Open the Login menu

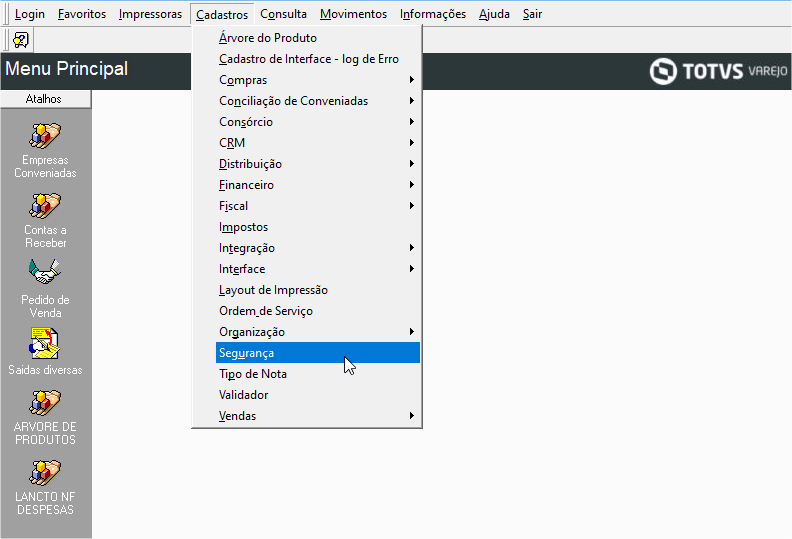tap(30, 14)
